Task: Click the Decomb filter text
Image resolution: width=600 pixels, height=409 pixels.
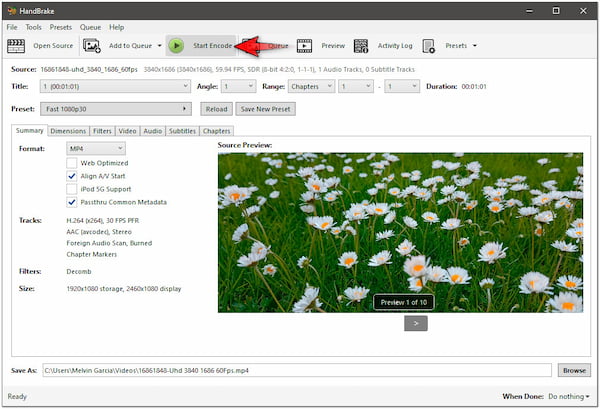Action: coord(79,272)
